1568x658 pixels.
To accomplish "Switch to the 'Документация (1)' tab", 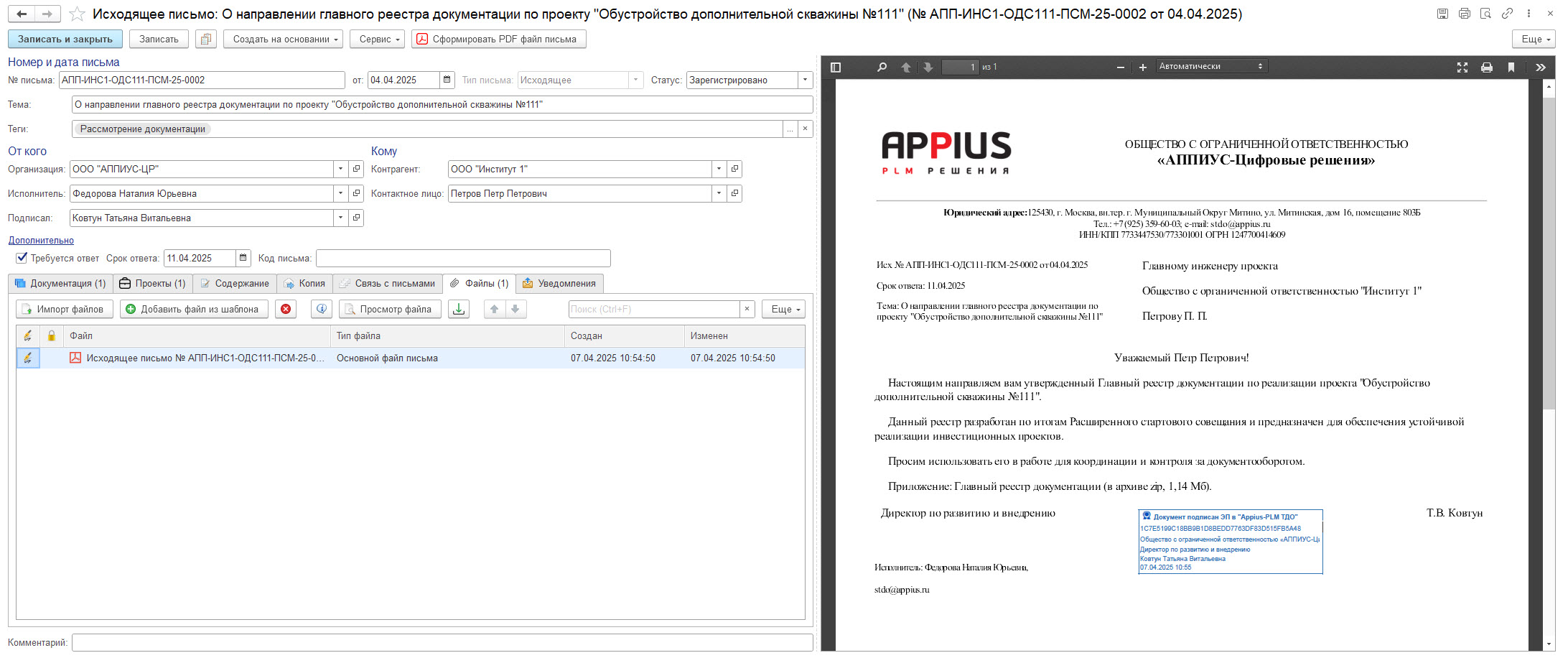I will coord(61,283).
